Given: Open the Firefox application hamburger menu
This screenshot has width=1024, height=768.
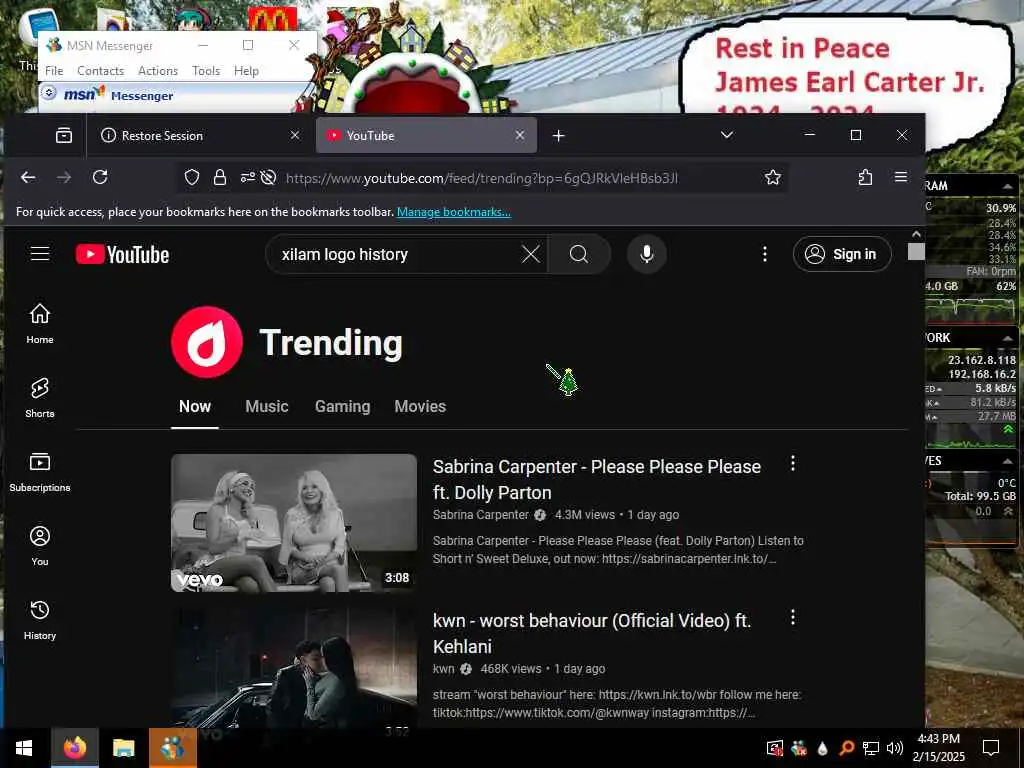Looking at the screenshot, I should coord(901,178).
